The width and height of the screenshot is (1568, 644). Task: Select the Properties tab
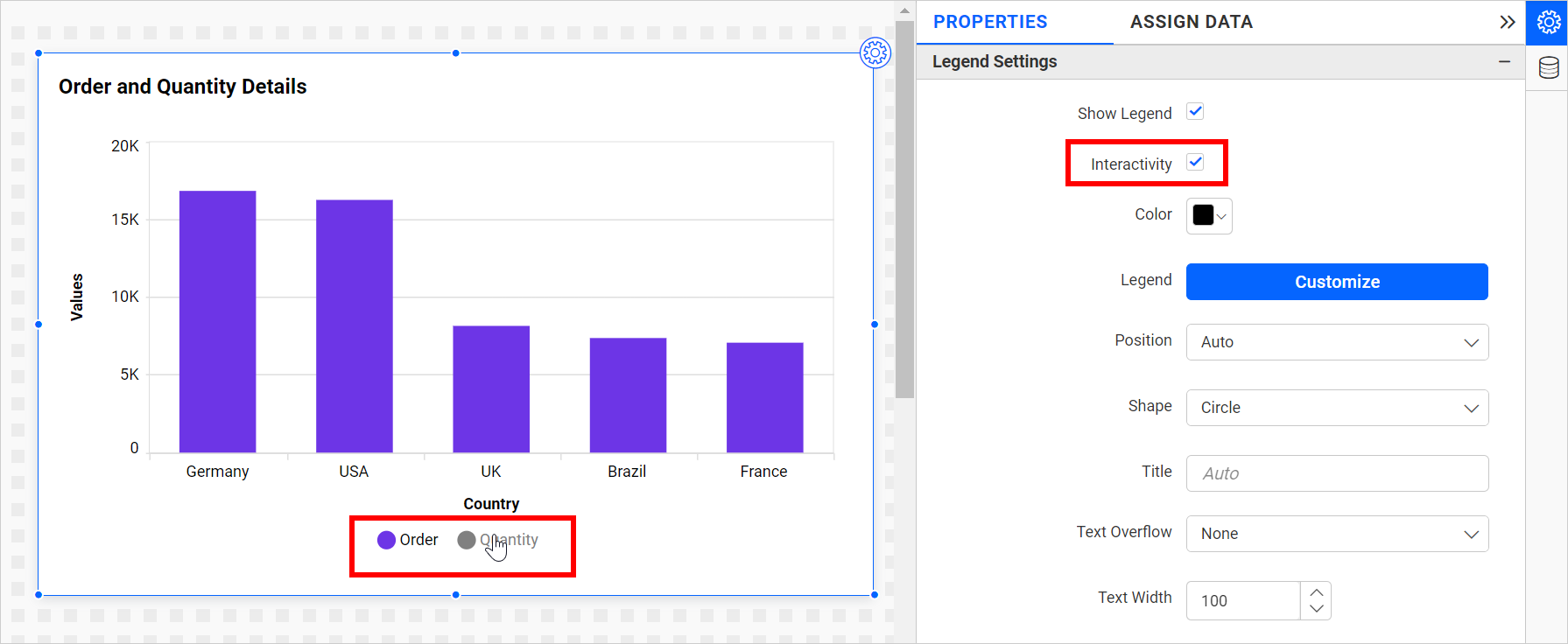click(990, 22)
